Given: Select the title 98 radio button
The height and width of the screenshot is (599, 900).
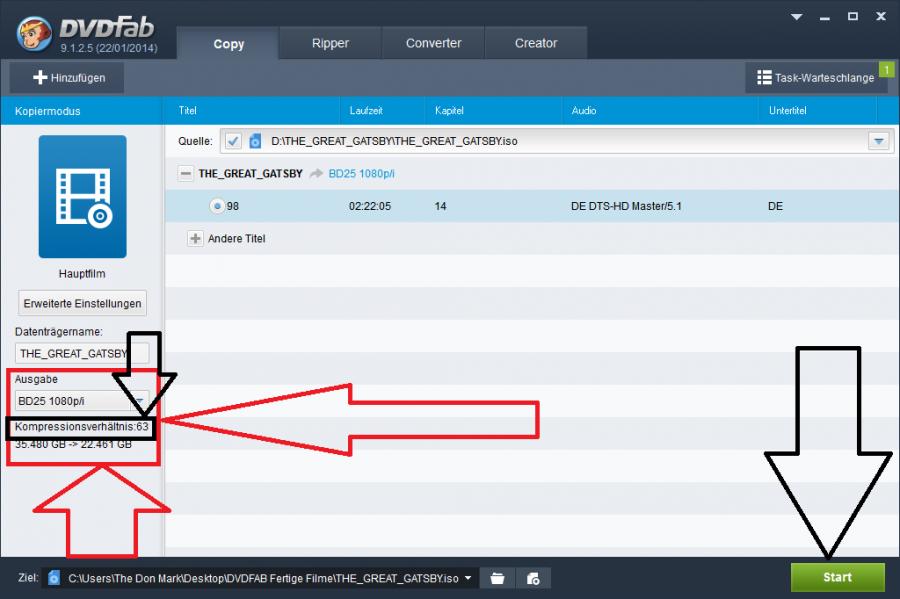Looking at the screenshot, I should pyautogui.click(x=217, y=206).
